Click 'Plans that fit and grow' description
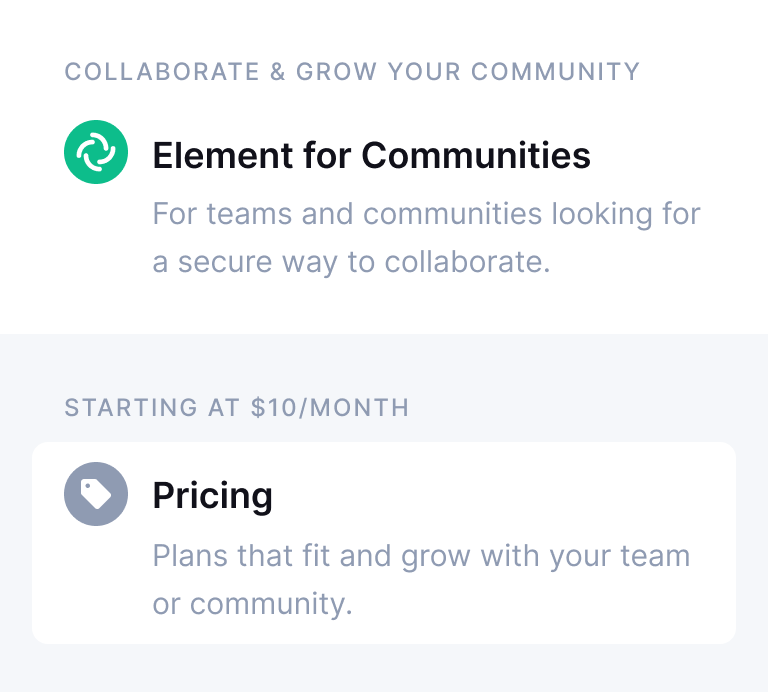The height and width of the screenshot is (692, 768). point(421,555)
